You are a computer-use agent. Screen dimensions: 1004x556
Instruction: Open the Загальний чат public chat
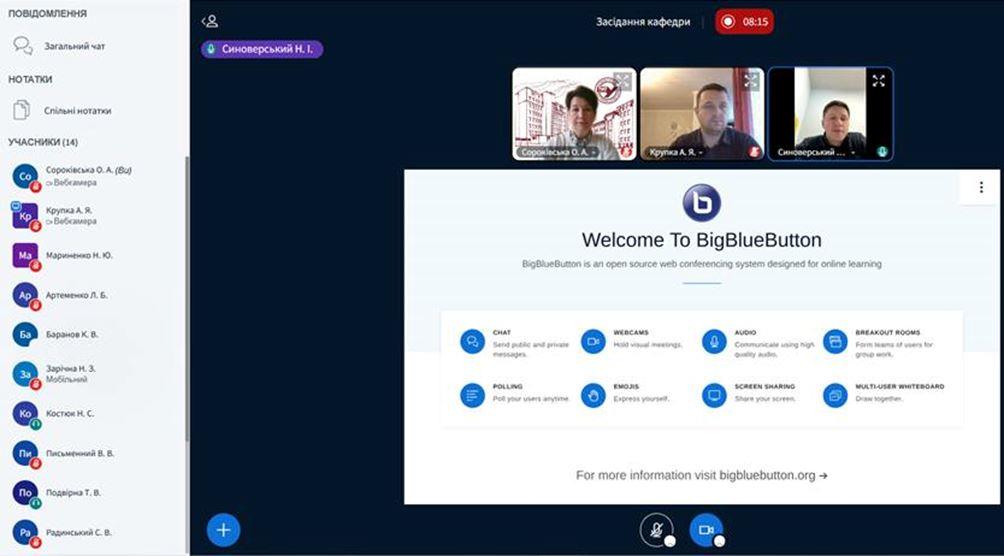pos(59,46)
